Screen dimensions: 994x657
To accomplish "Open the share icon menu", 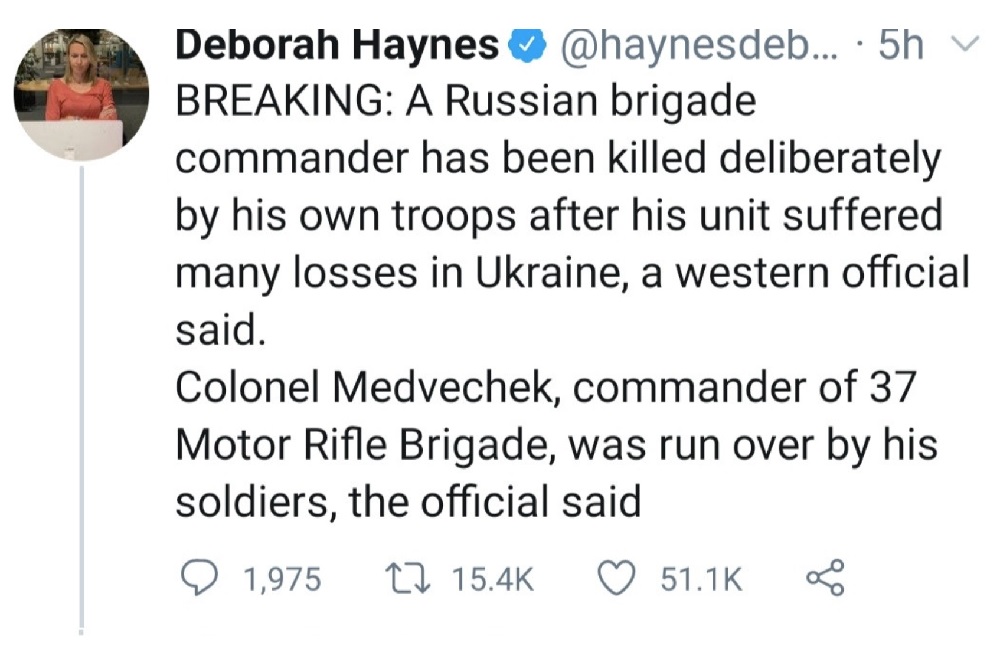I will click(825, 577).
